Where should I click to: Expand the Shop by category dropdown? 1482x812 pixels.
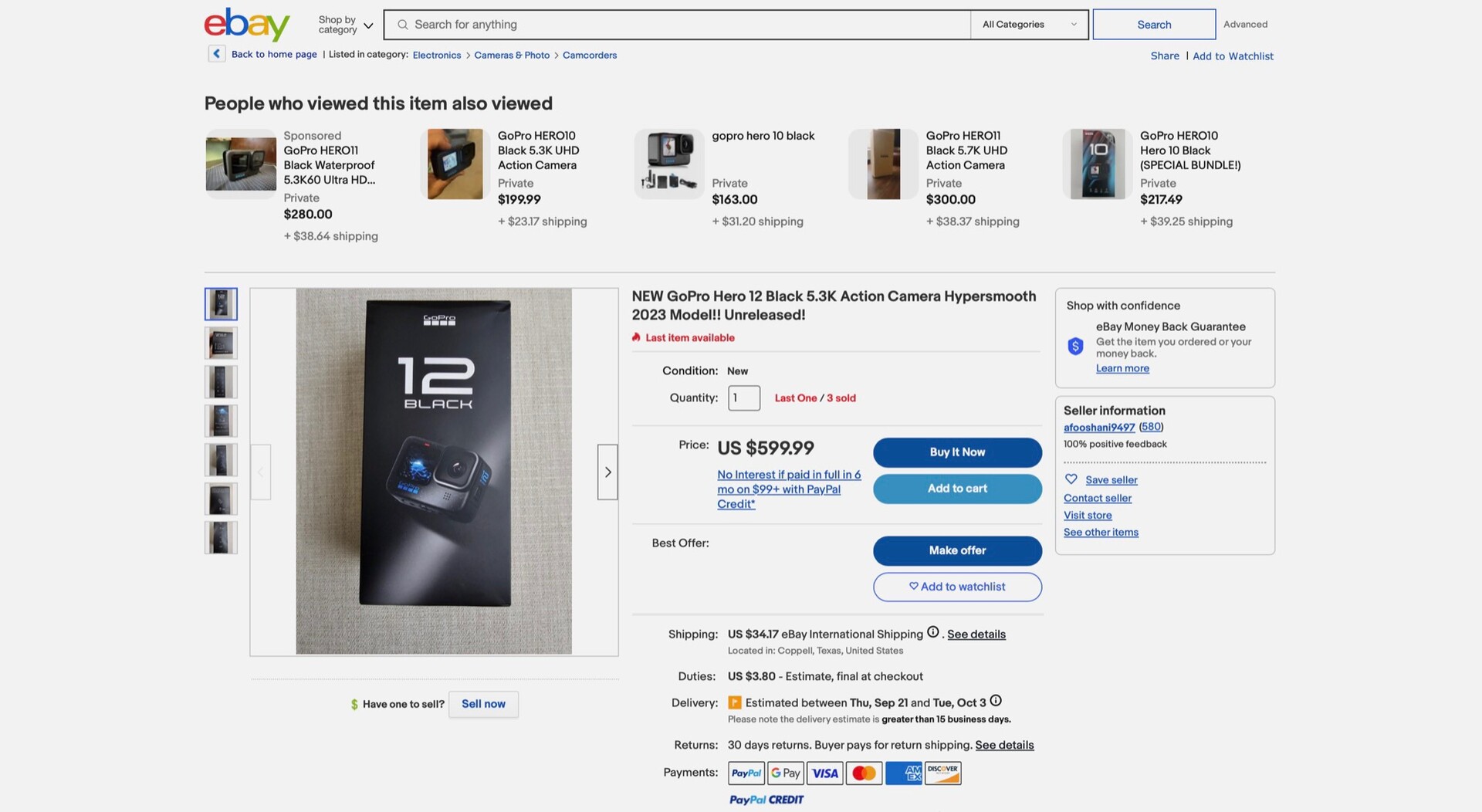tap(346, 25)
